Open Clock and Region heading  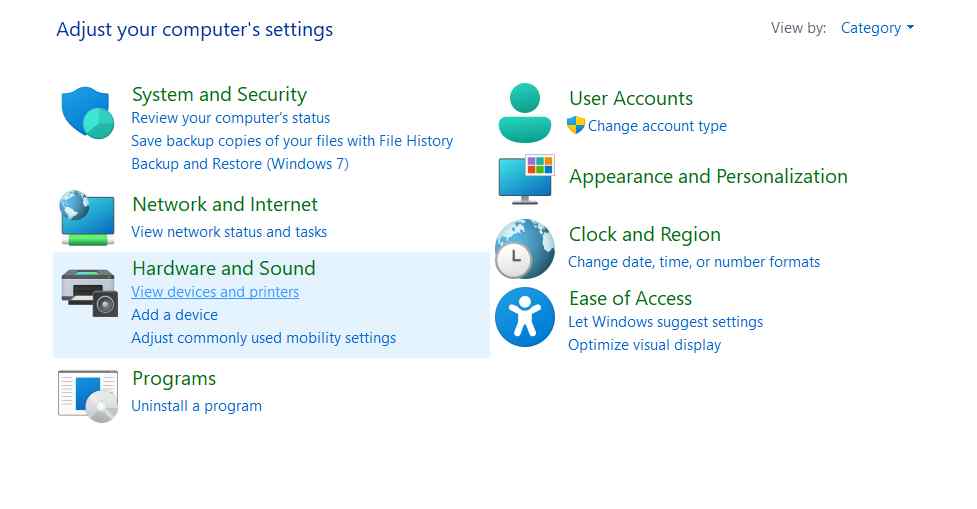pos(644,234)
